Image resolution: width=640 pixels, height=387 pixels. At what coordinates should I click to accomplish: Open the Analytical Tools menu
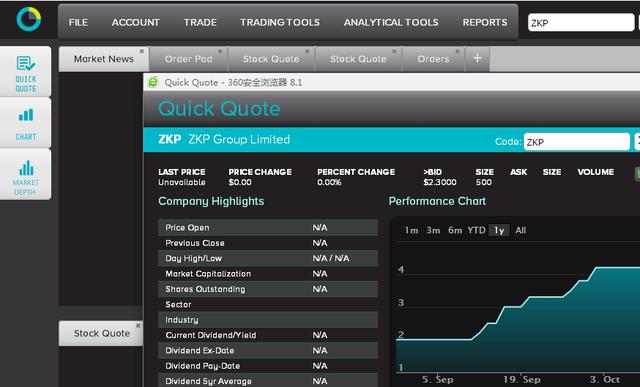point(391,22)
